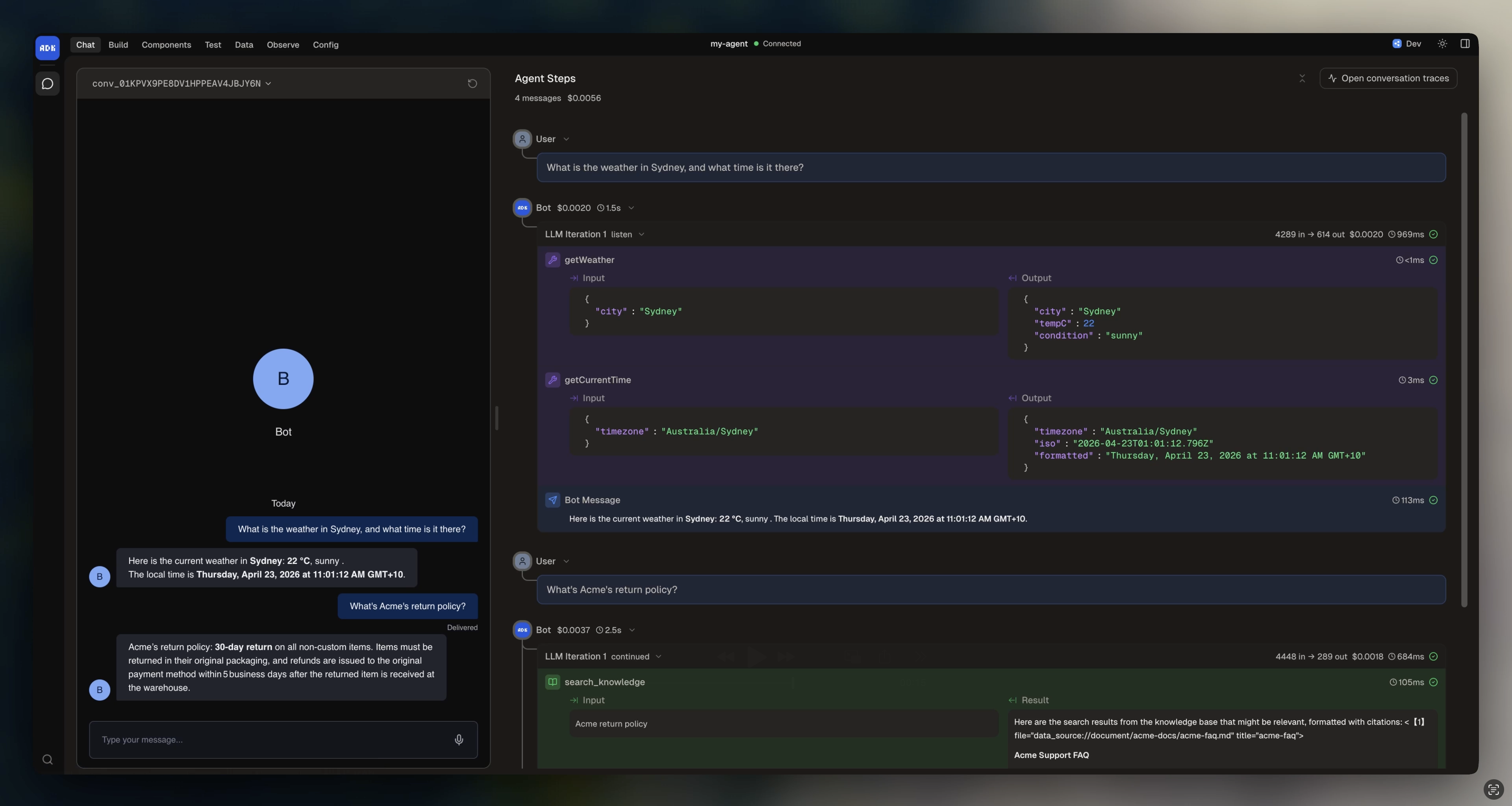Click the search_knowledge book icon
This screenshot has width=1512, height=806.
point(552,682)
